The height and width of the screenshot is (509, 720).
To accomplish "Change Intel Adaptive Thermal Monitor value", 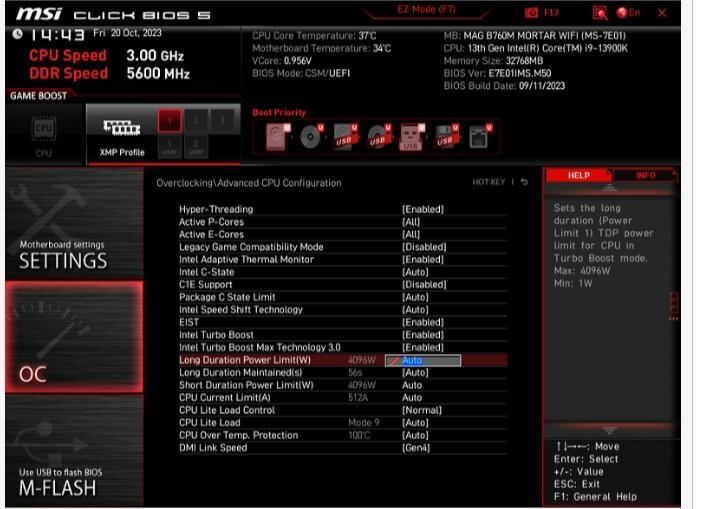I will coord(423,259).
